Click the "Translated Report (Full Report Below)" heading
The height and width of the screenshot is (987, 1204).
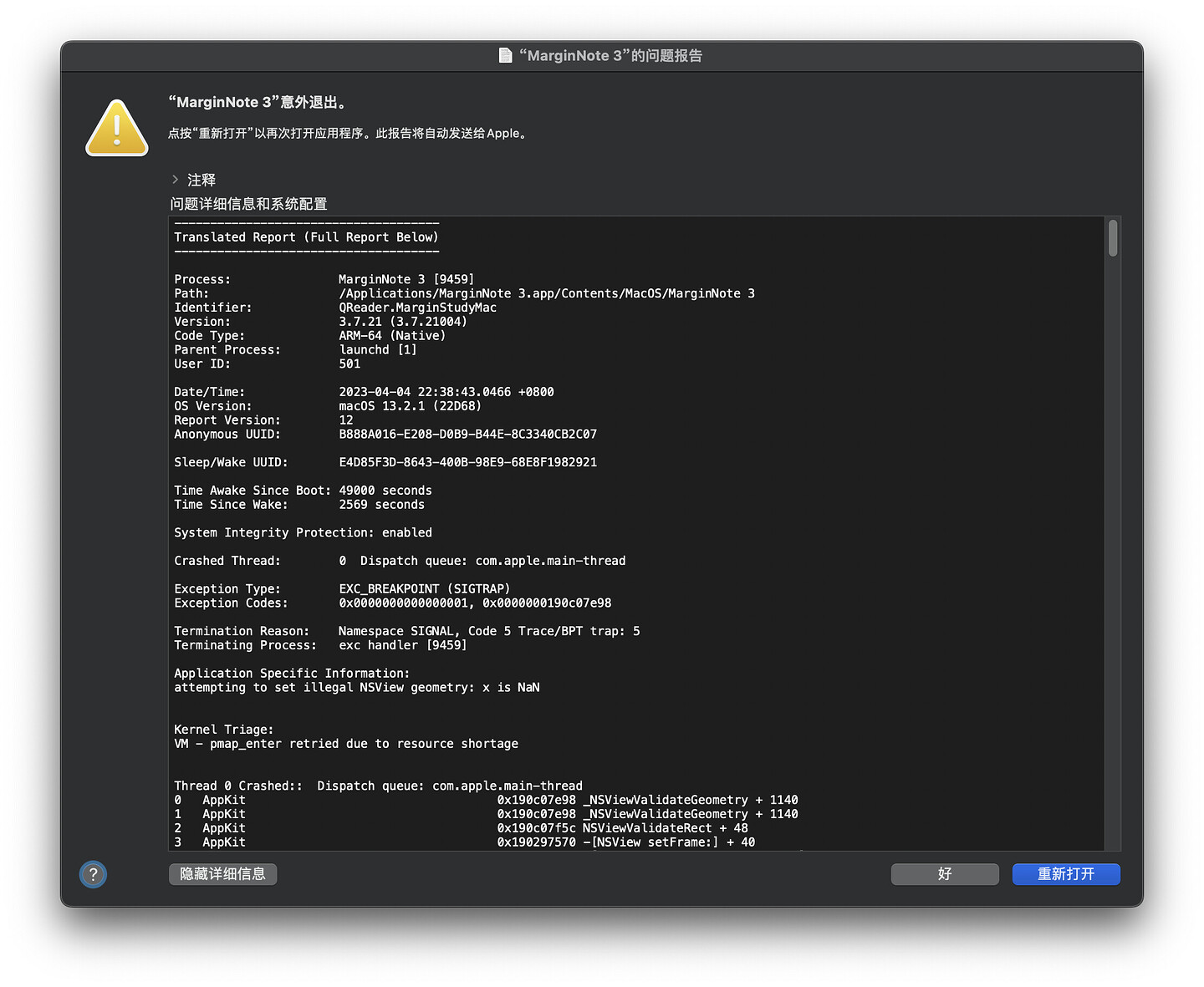tap(306, 237)
